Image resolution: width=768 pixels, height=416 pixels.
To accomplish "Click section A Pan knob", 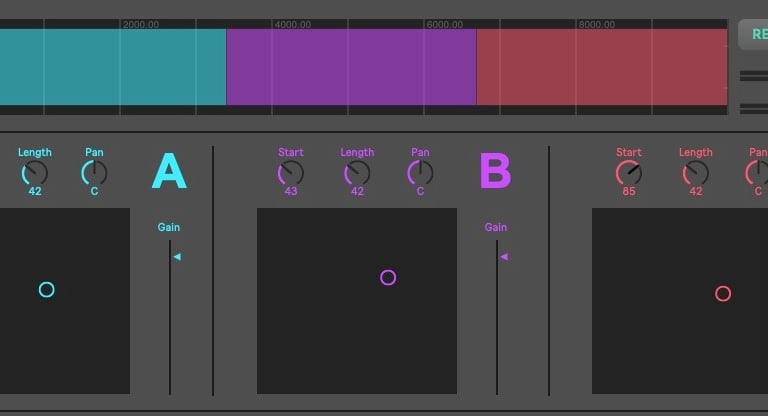I will click(x=94, y=173).
